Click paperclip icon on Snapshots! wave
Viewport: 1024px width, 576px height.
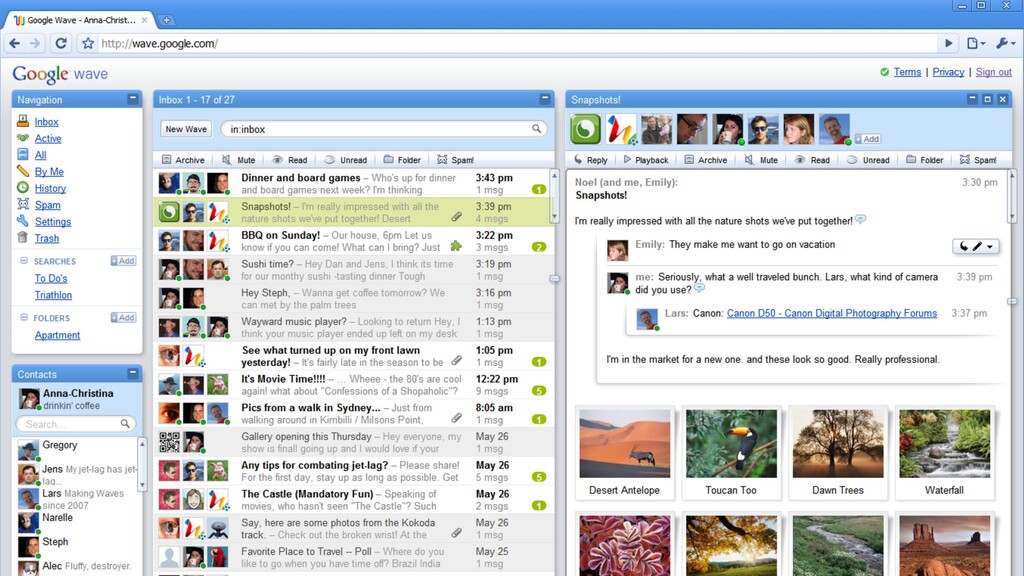point(456,217)
